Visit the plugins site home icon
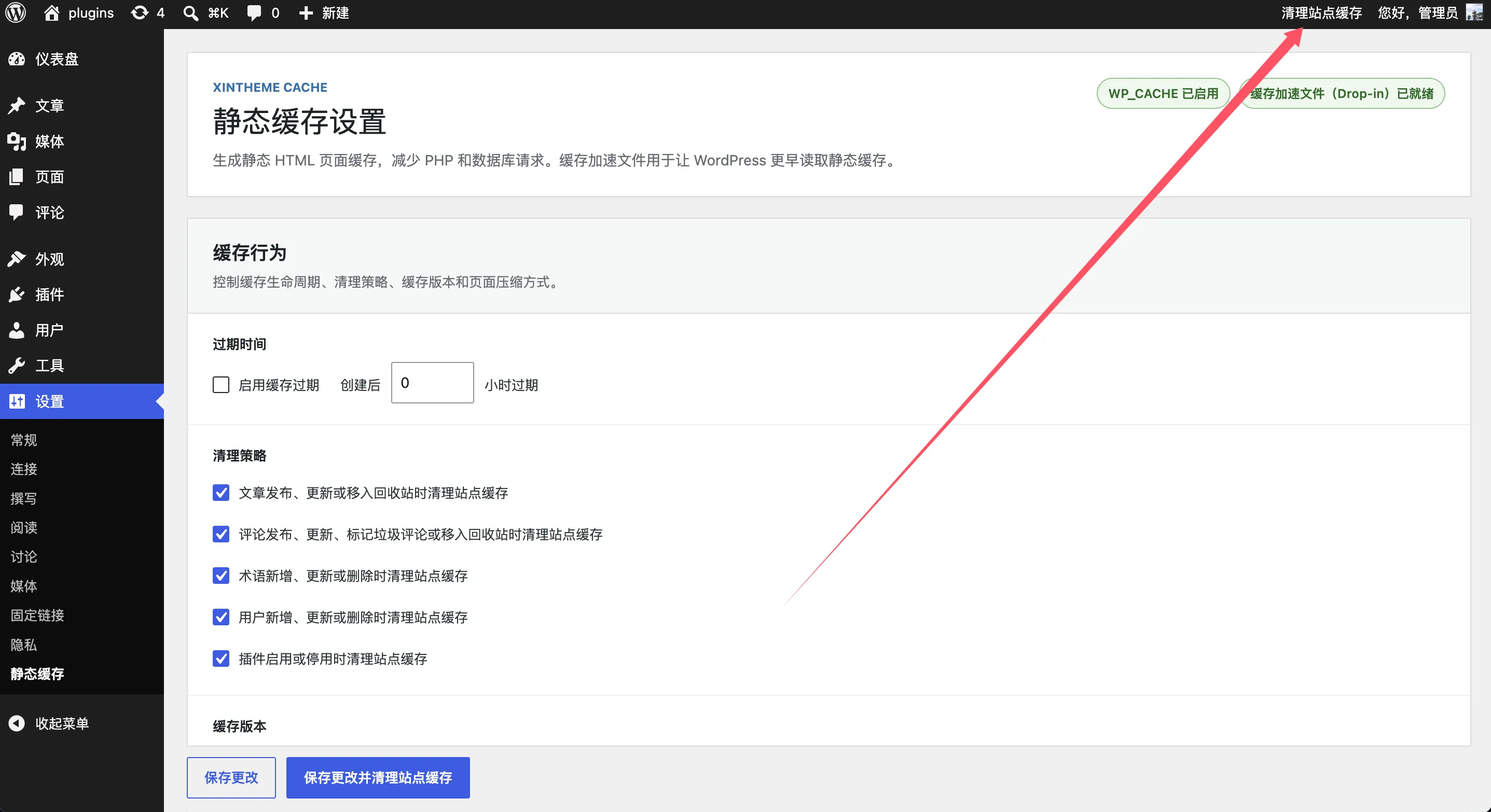The height and width of the screenshot is (812, 1491). [x=51, y=13]
